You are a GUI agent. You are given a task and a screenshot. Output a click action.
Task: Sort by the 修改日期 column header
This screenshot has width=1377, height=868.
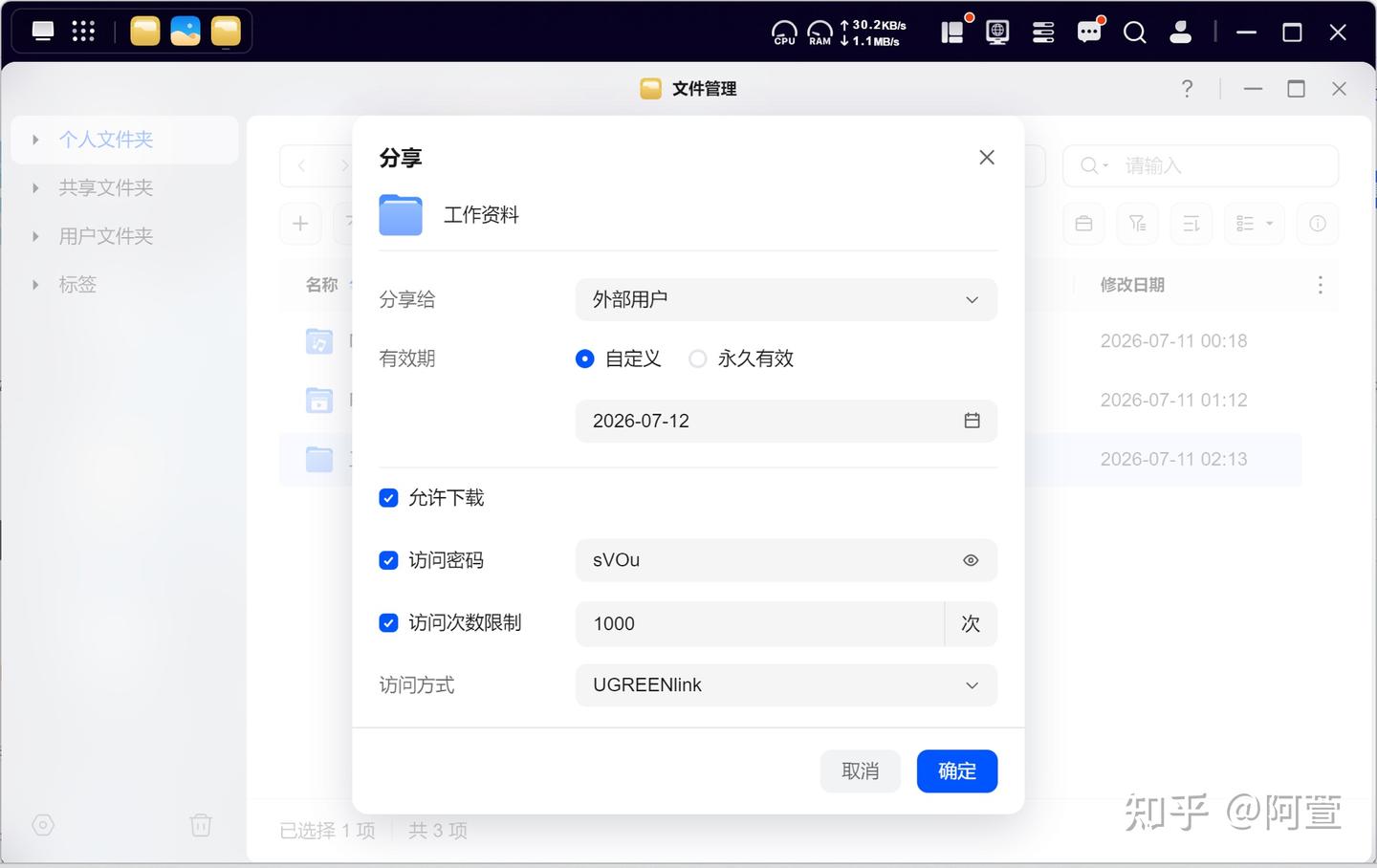pos(1132,285)
